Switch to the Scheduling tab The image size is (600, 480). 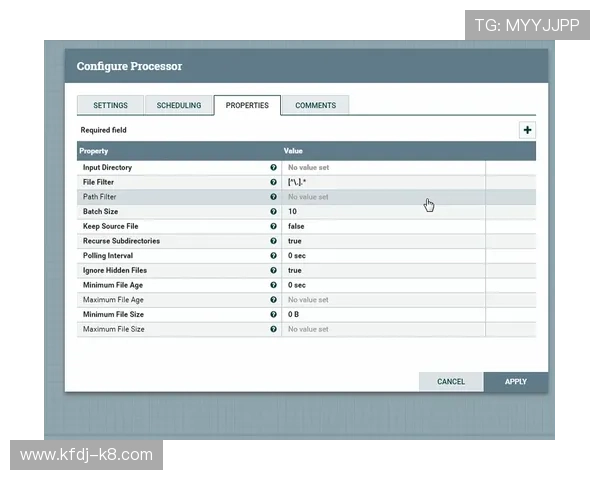point(179,105)
